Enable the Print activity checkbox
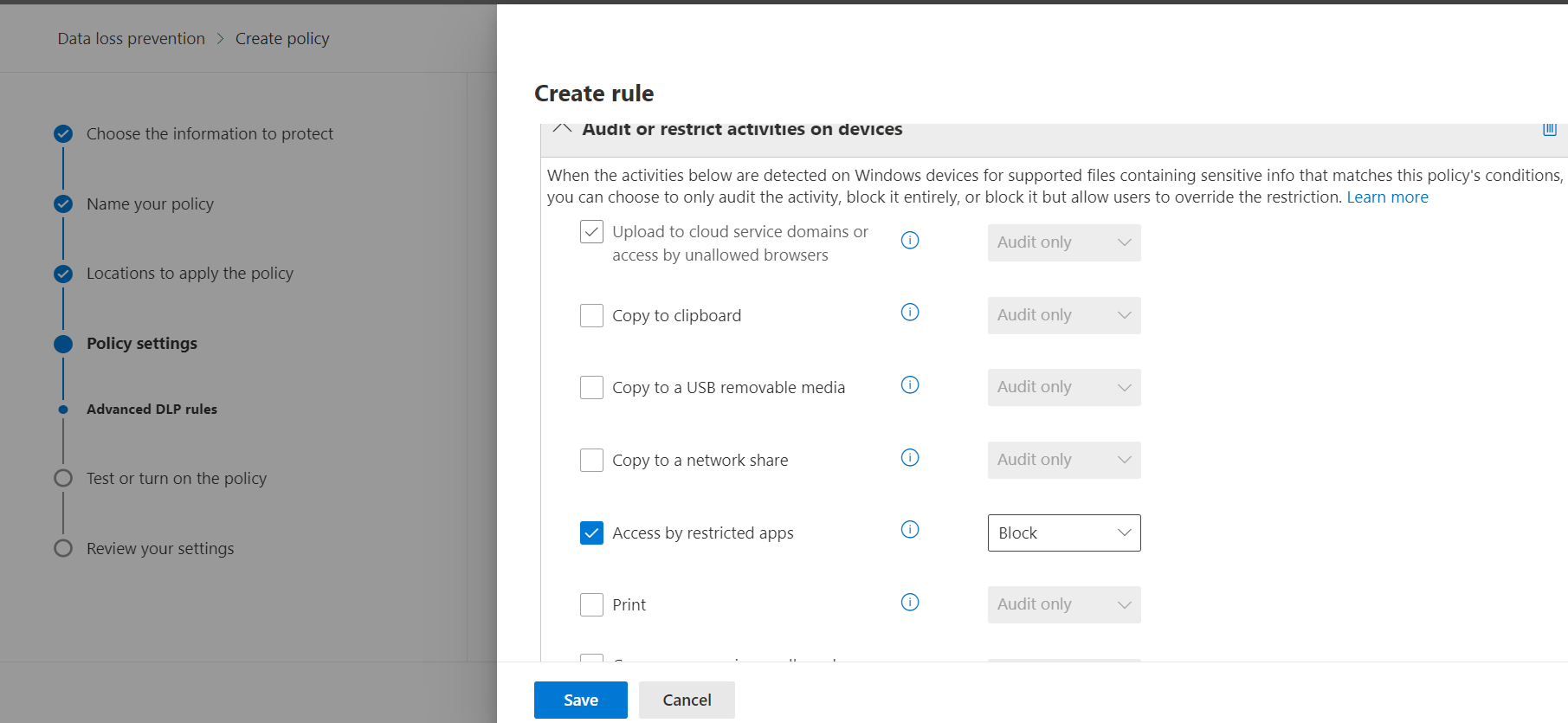Image resolution: width=1568 pixels, height=723 pixels. pyautogui.click(x=591, y=604)
